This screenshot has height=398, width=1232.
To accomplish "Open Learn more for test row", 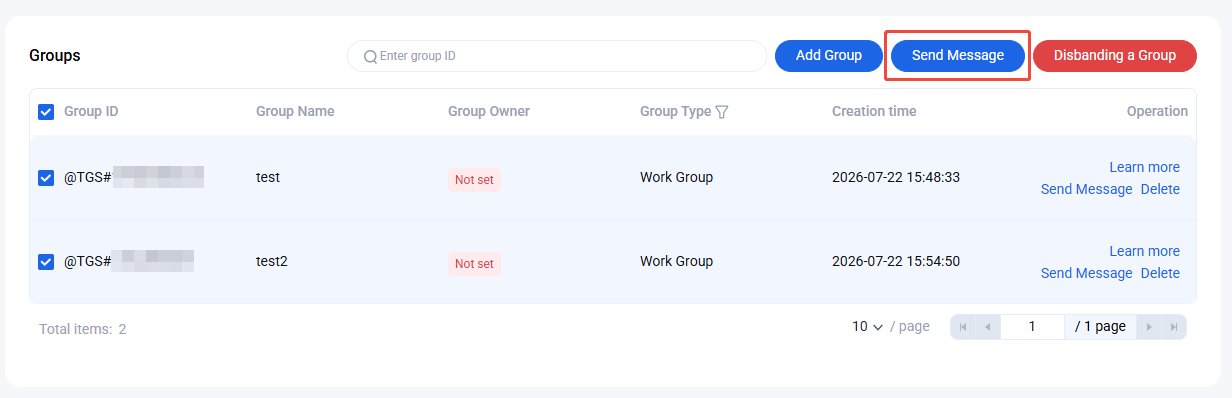I will point(1144,167).
